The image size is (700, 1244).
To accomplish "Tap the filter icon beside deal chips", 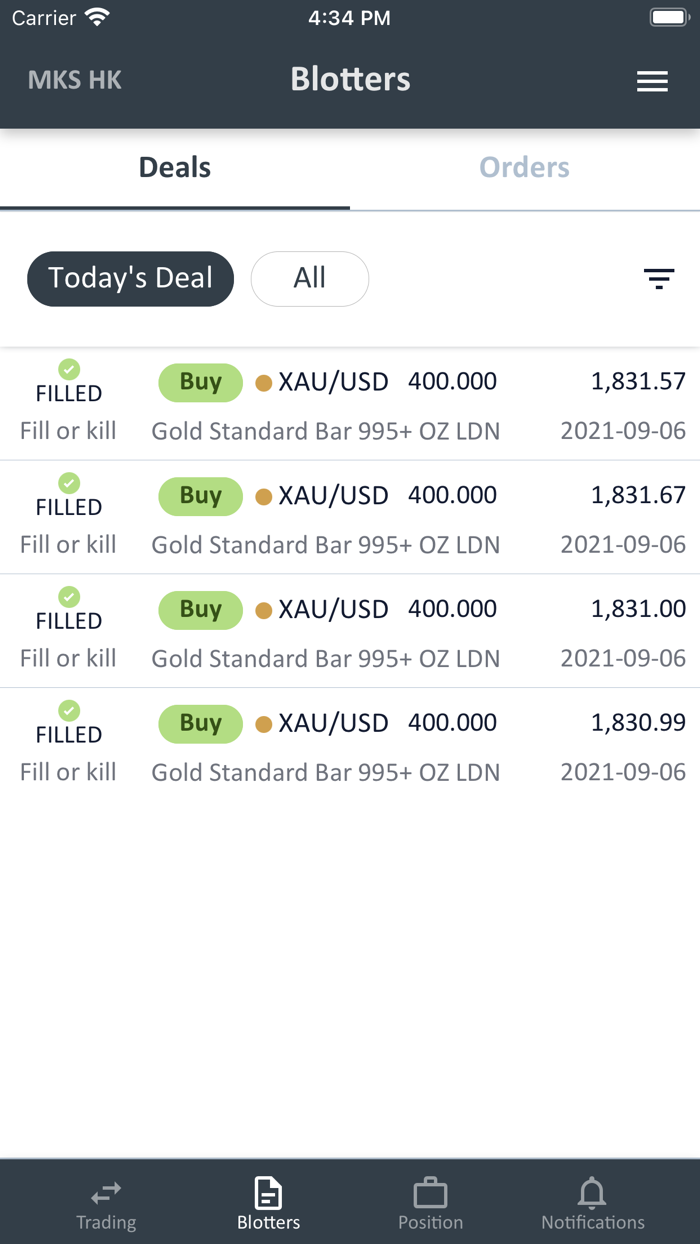I will 659,279.
